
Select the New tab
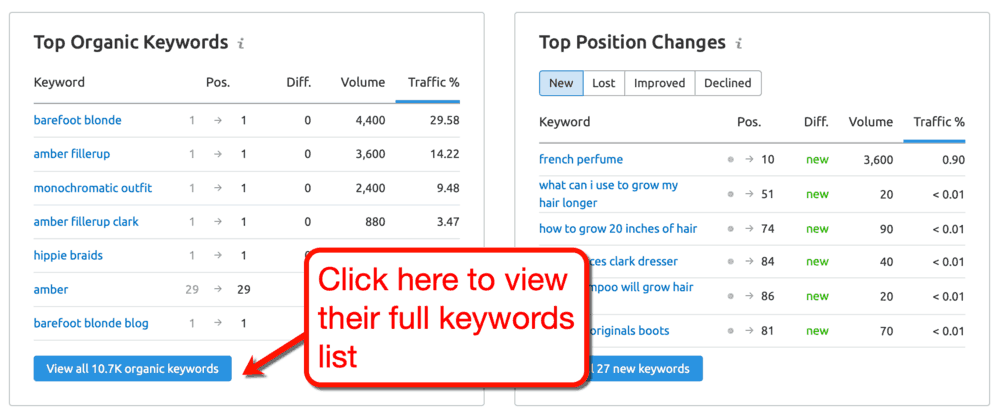pyautogui.click(x=561, y=83)
